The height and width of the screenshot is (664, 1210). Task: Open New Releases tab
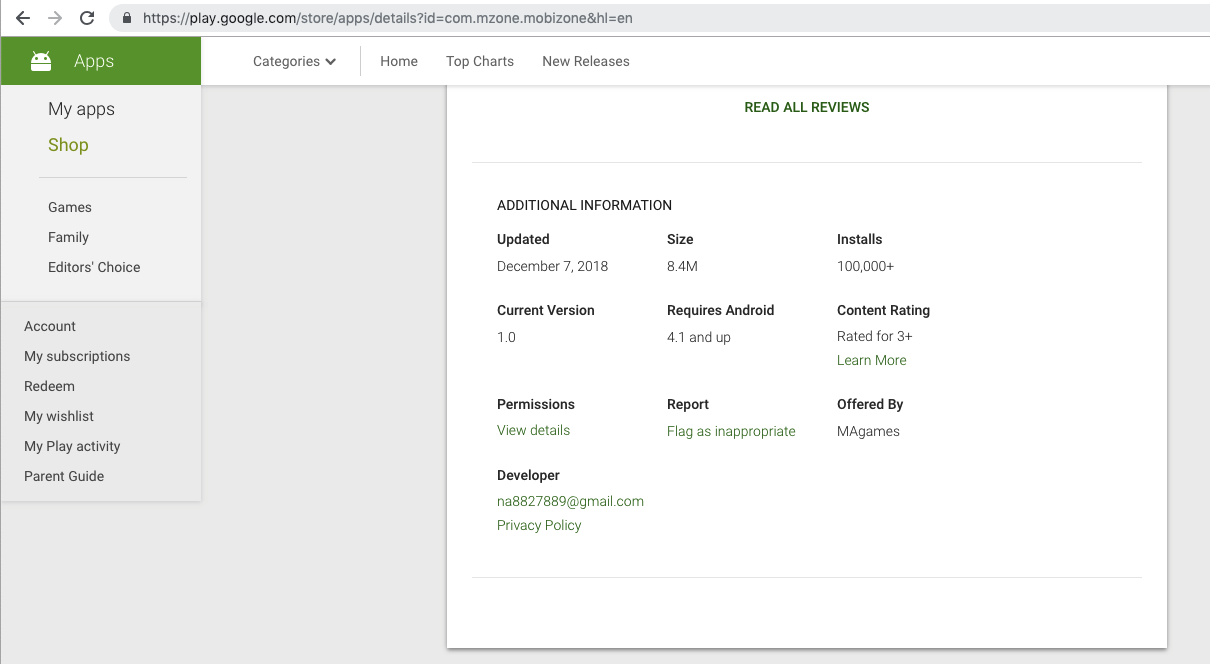[x=586, y=61]
